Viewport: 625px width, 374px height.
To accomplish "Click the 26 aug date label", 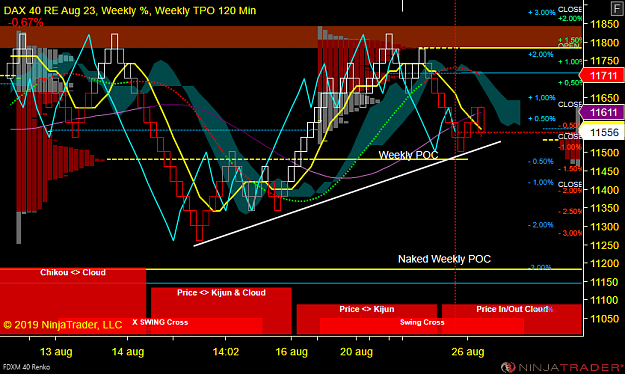I will pos(468,352).
